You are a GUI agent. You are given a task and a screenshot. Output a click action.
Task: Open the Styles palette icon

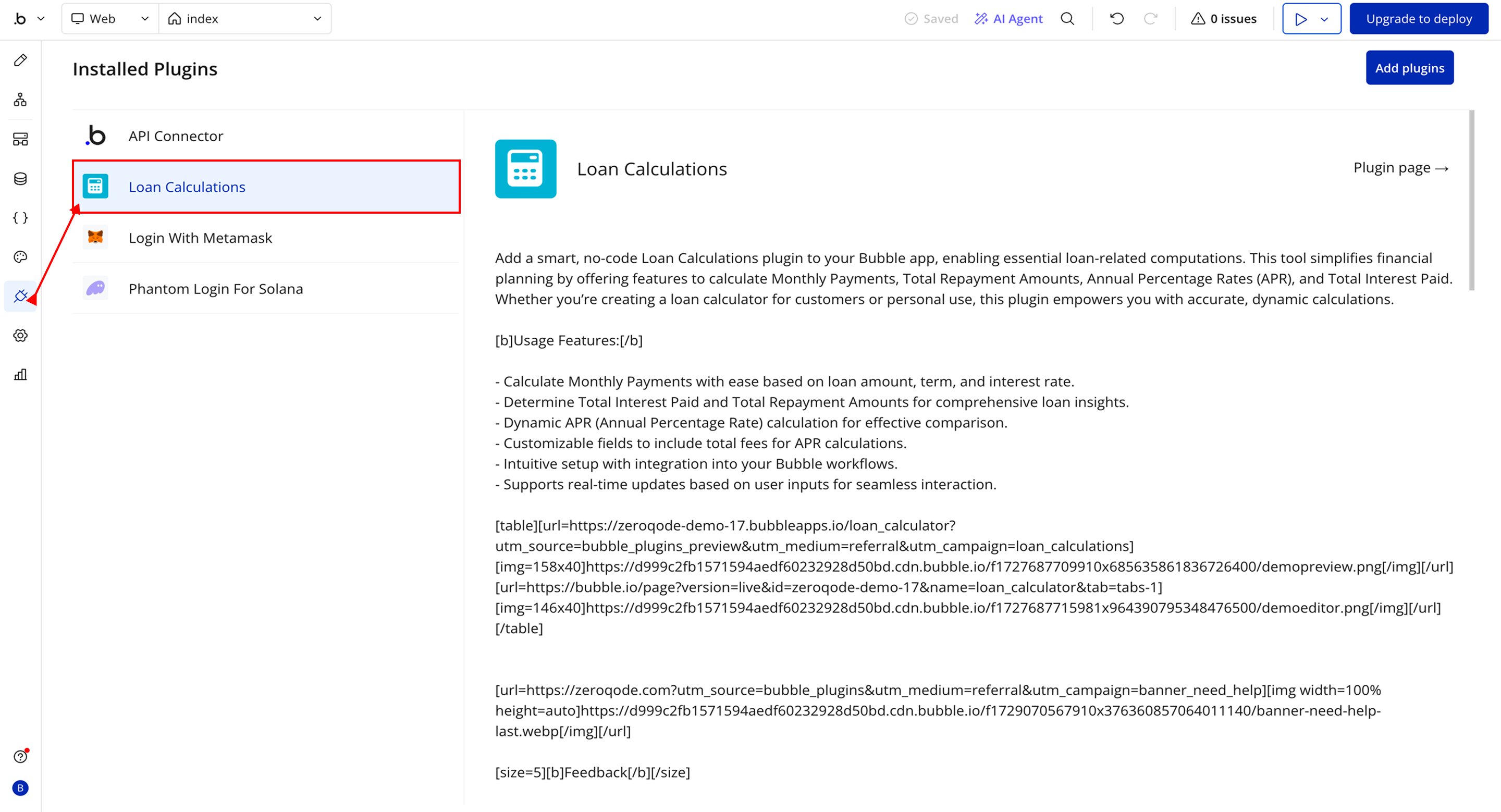pyautogui.click(x=20, y=257)
